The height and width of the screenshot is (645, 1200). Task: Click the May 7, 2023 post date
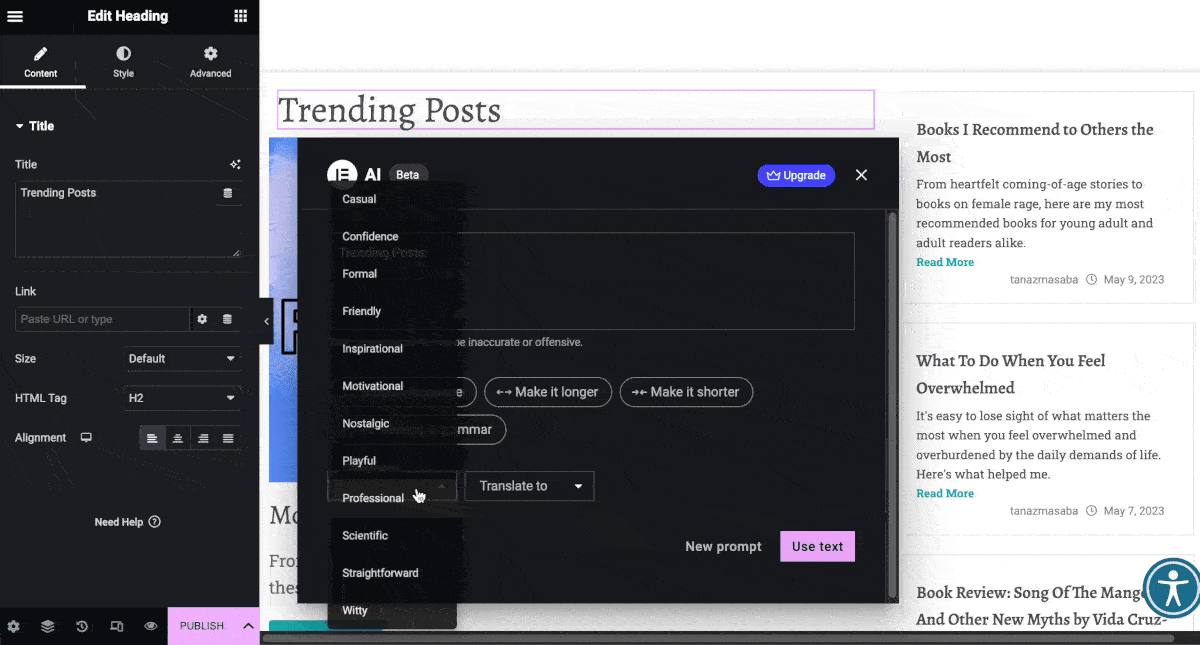(1134, 511)
